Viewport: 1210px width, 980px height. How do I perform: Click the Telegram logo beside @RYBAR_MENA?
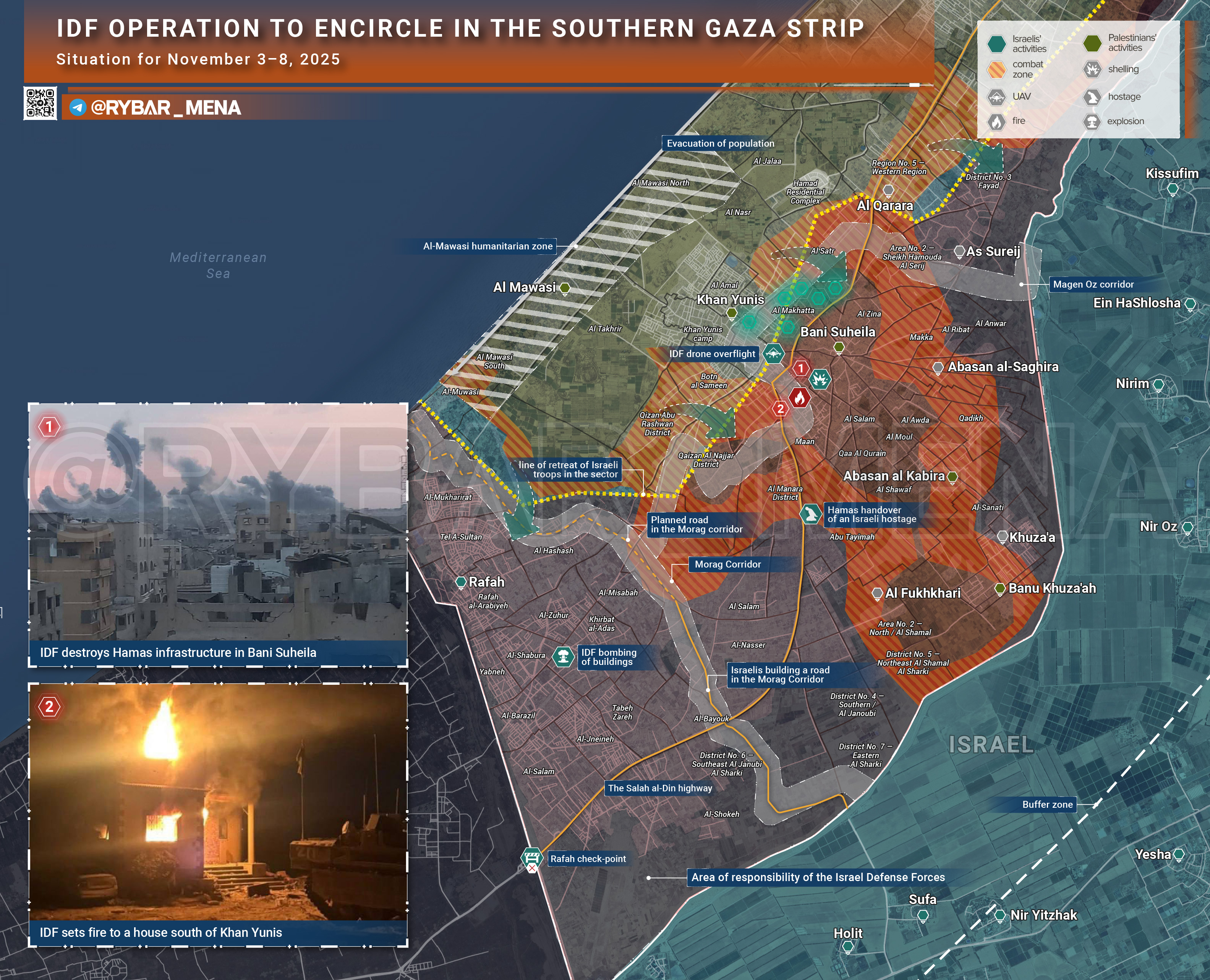pyautogui.click(x=78, y=107)
